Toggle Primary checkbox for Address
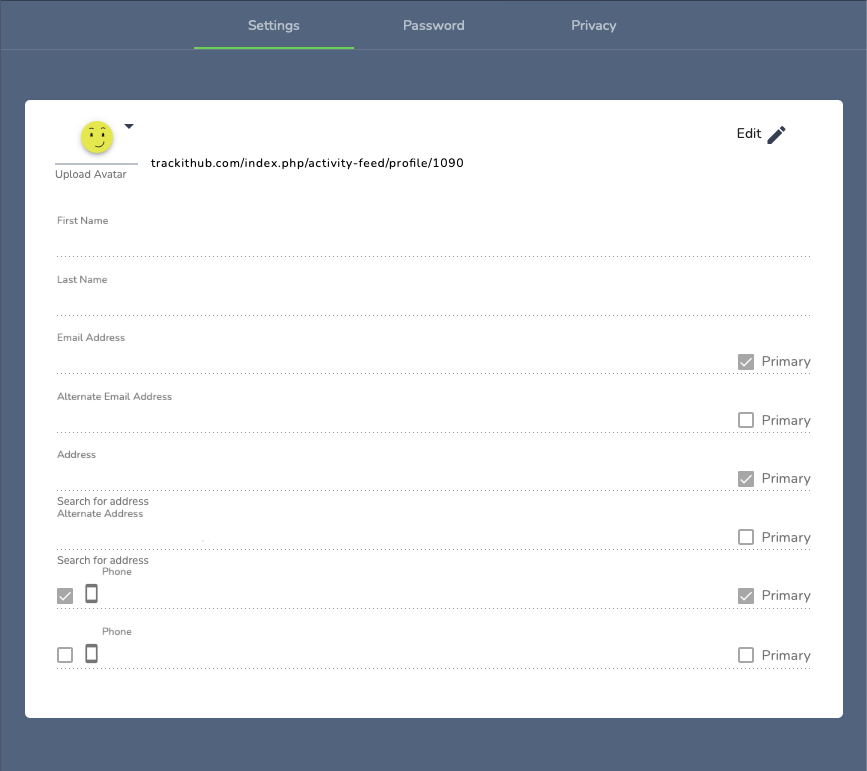This screenshot has height=771, width=867. coord(745,479)
